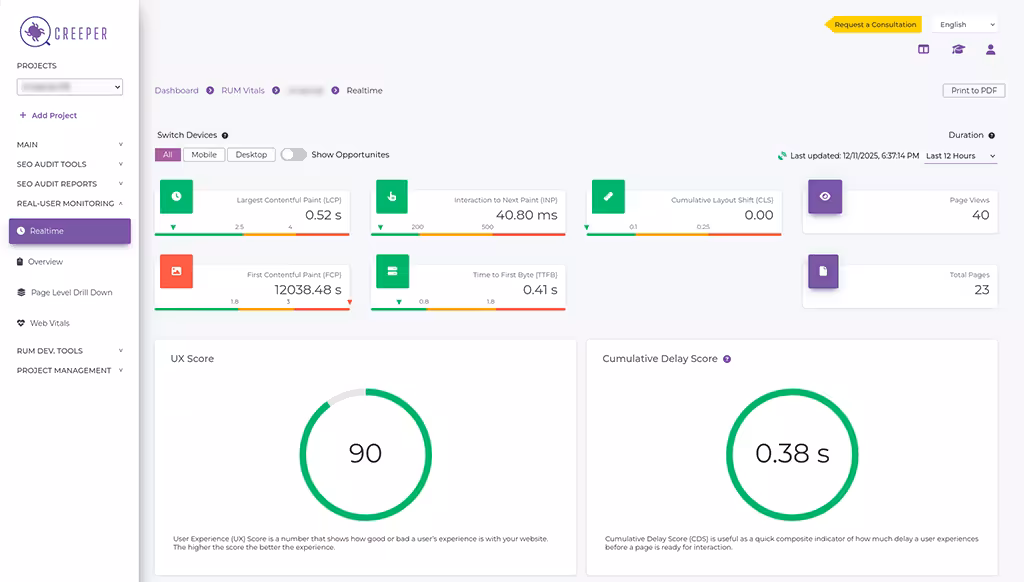Viewport: 1024px width, 582px height.
Task: Click the Total Pages document icon
Action: (x=824, y=270)
